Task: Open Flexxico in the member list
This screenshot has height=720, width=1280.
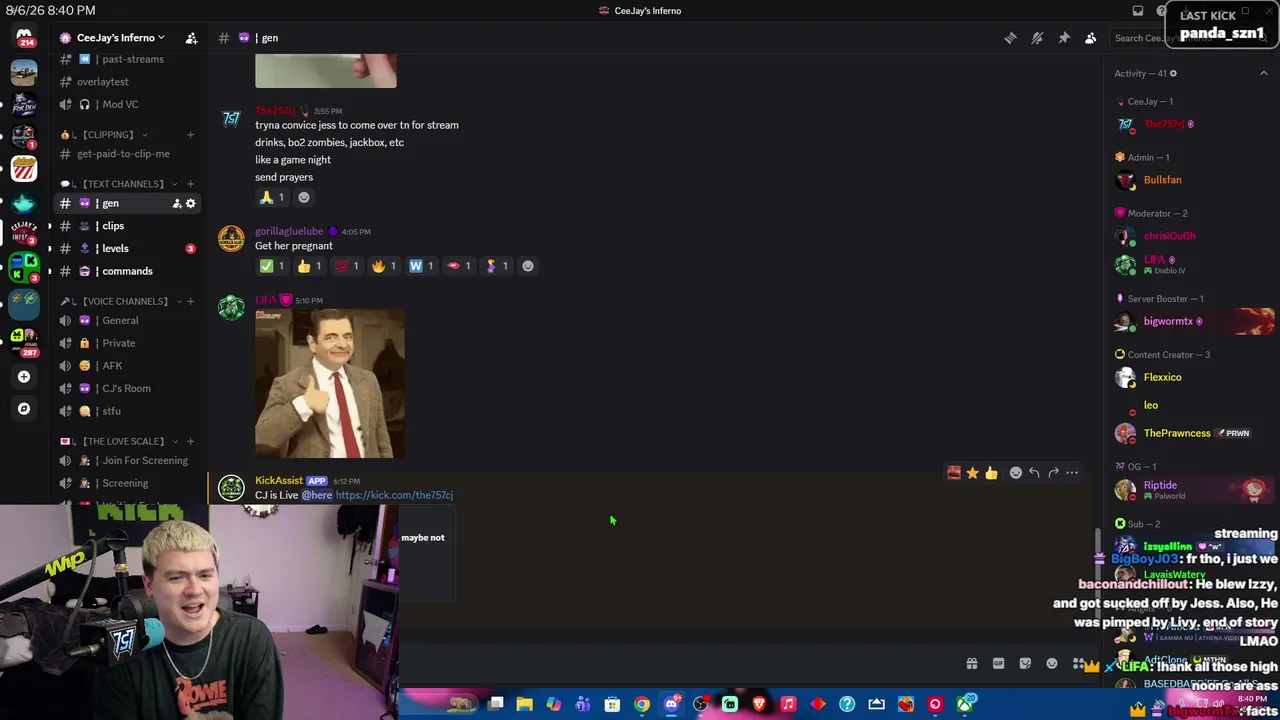Action: click(1162, 378)
